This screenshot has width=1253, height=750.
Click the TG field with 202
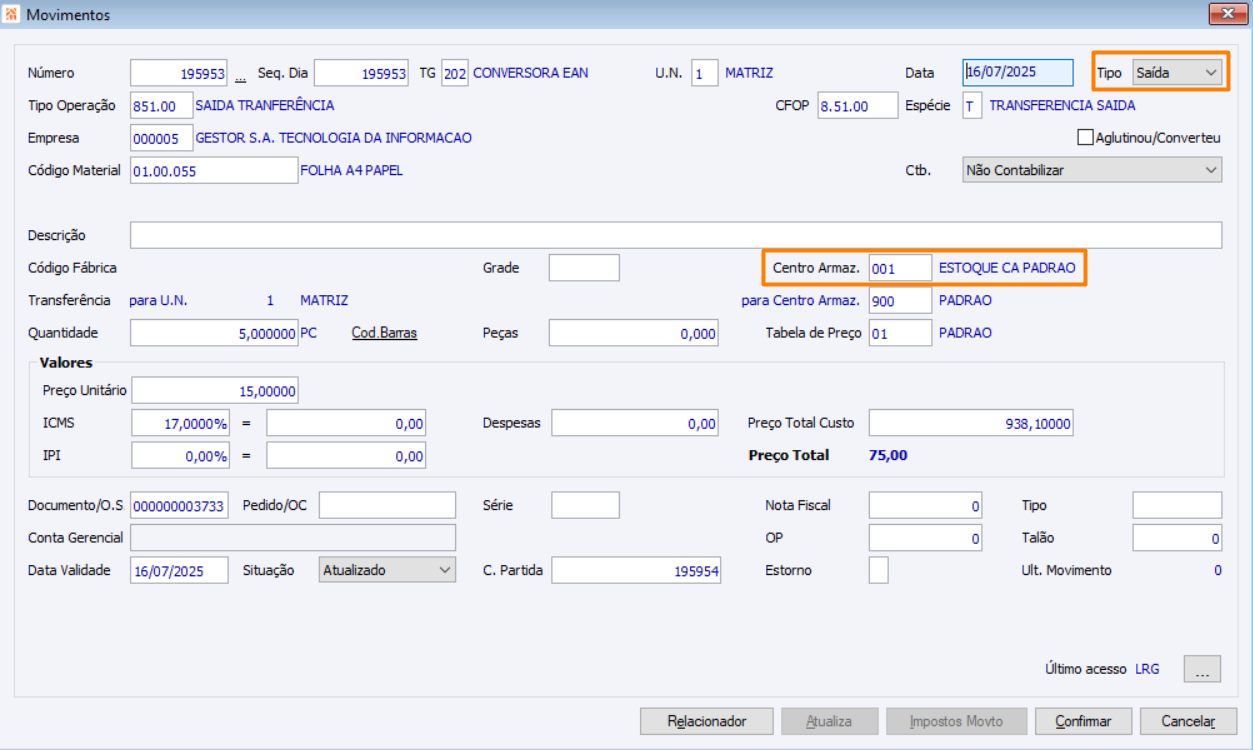pos(455,73)
